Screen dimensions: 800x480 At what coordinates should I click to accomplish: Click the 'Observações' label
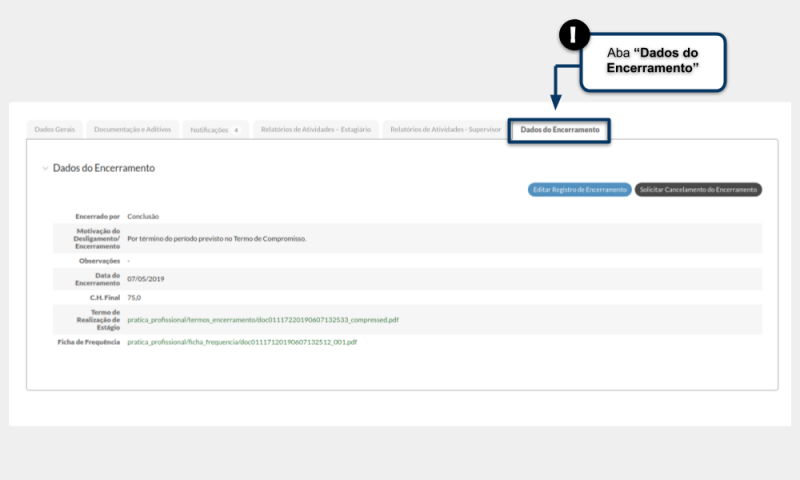coord(99,261)
